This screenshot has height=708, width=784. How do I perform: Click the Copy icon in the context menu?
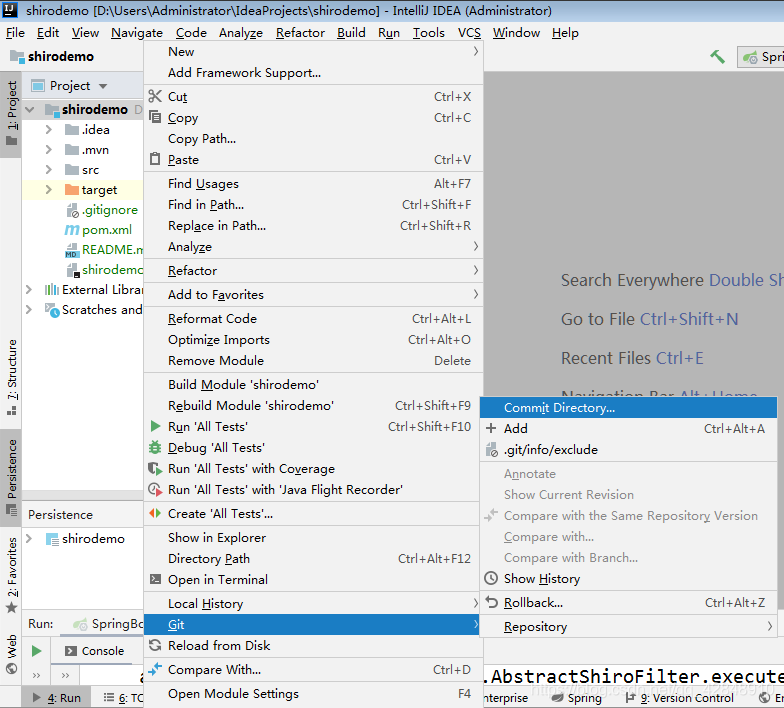156,117
